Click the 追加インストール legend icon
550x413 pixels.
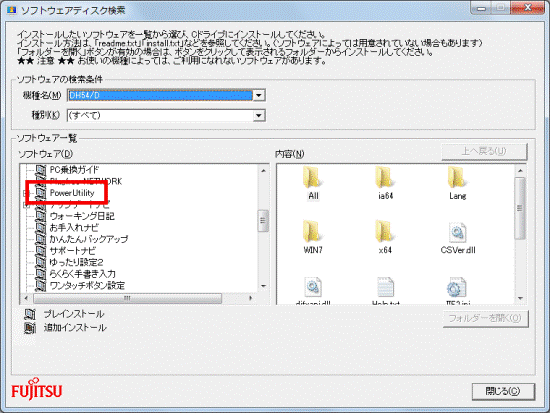[30, 328]
